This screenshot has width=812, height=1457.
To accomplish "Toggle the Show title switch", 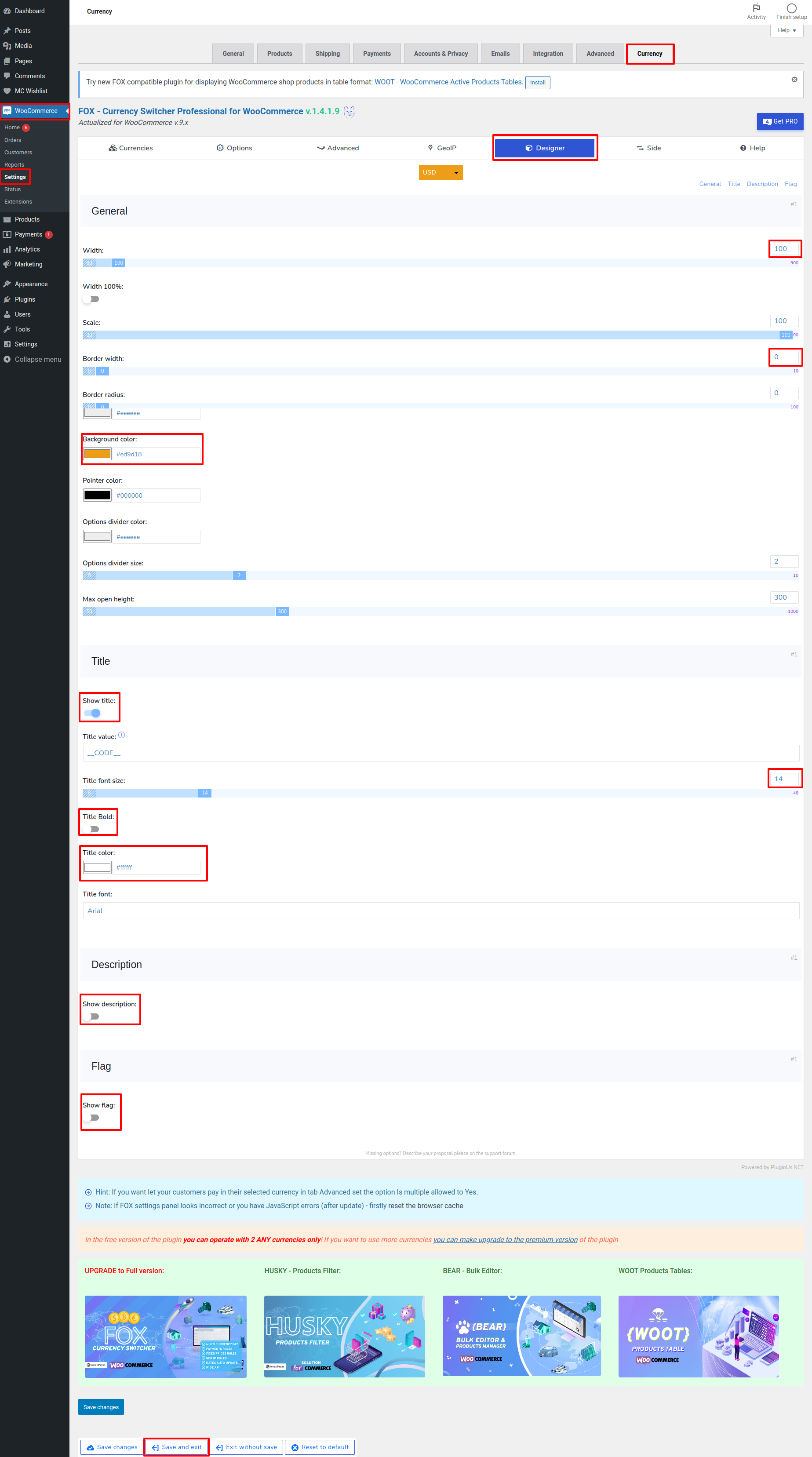I will 92,713.
